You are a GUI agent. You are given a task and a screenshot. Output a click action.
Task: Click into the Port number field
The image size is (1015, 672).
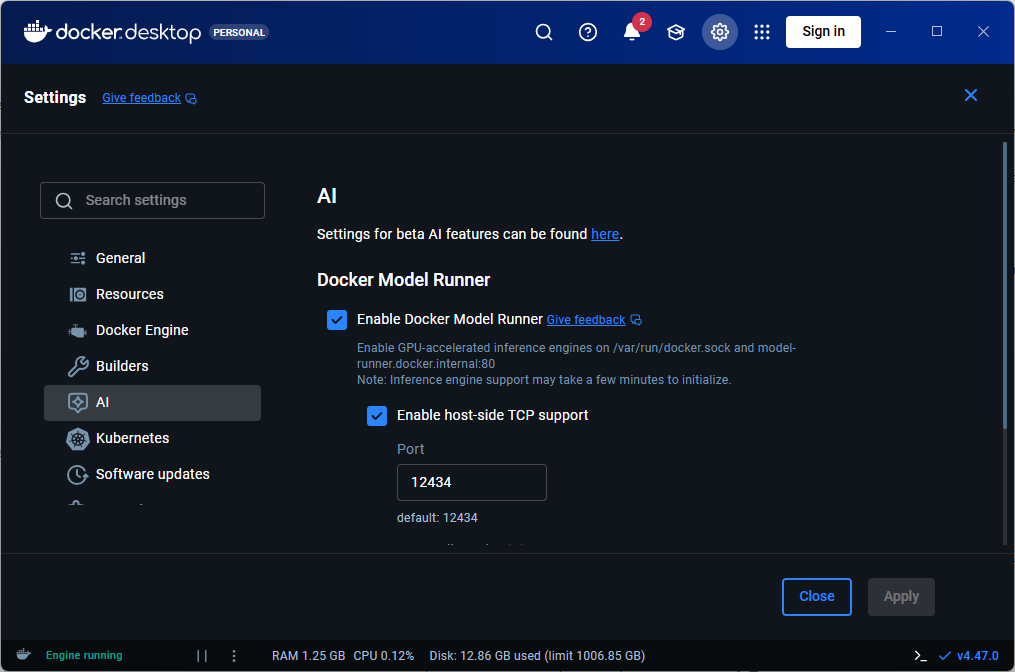471,482
